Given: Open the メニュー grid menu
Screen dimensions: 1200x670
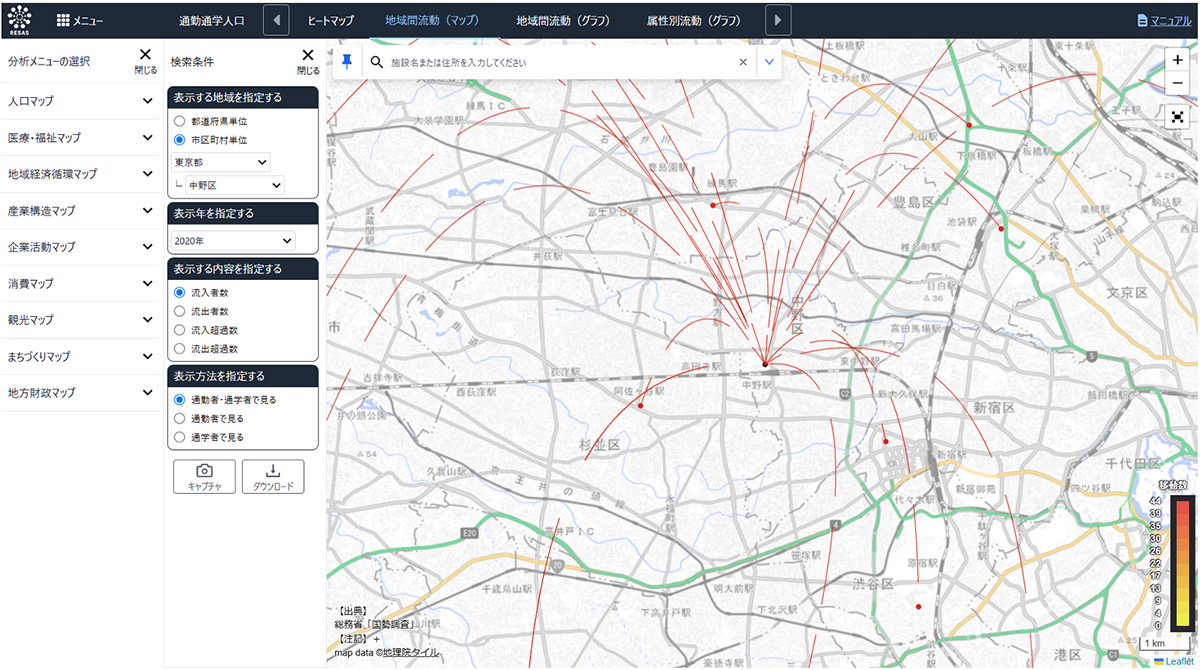Looking at the screenshot, I should (80, 20).
